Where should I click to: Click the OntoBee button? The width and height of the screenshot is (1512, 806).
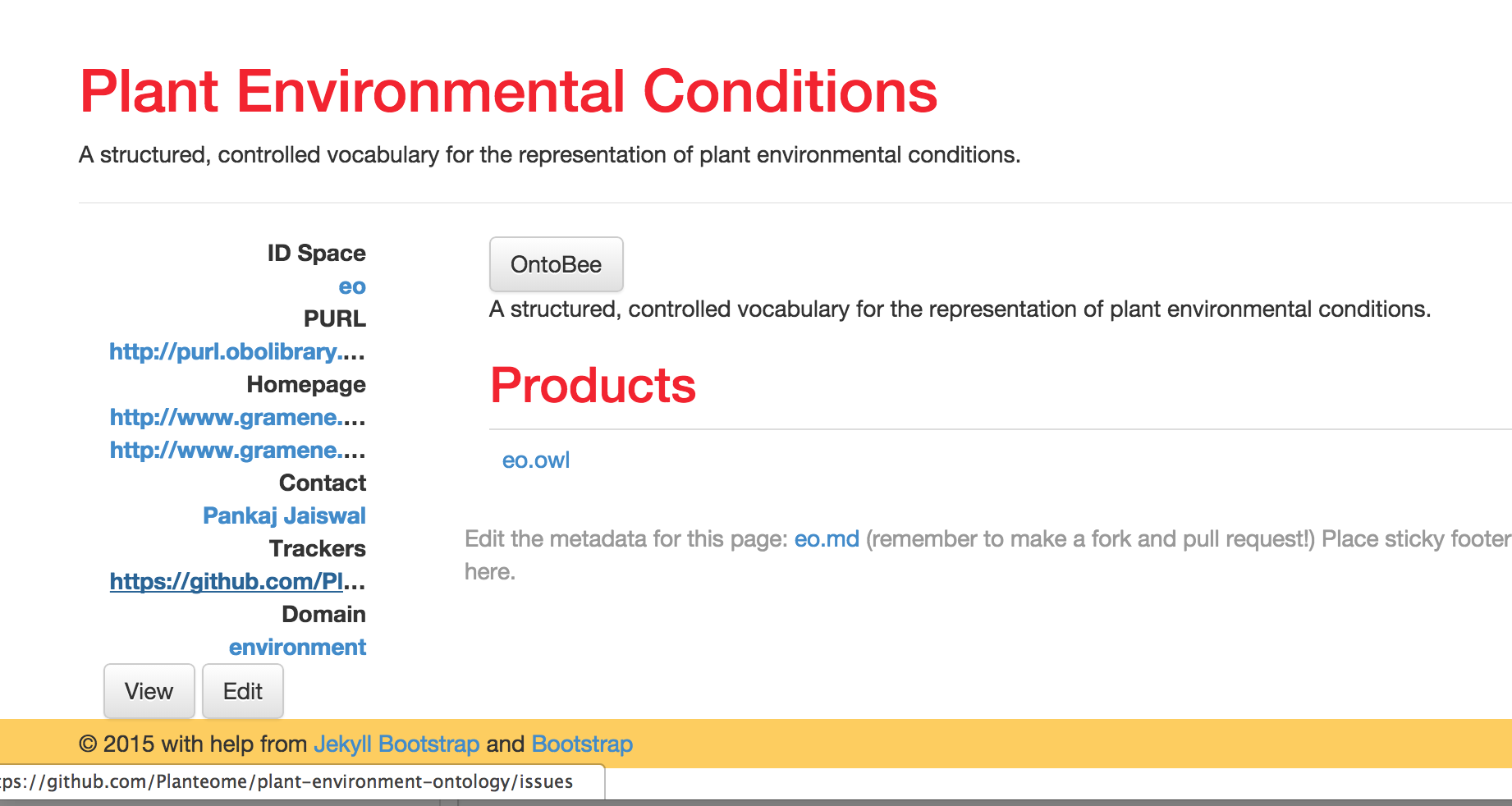(x=556, y=264)
